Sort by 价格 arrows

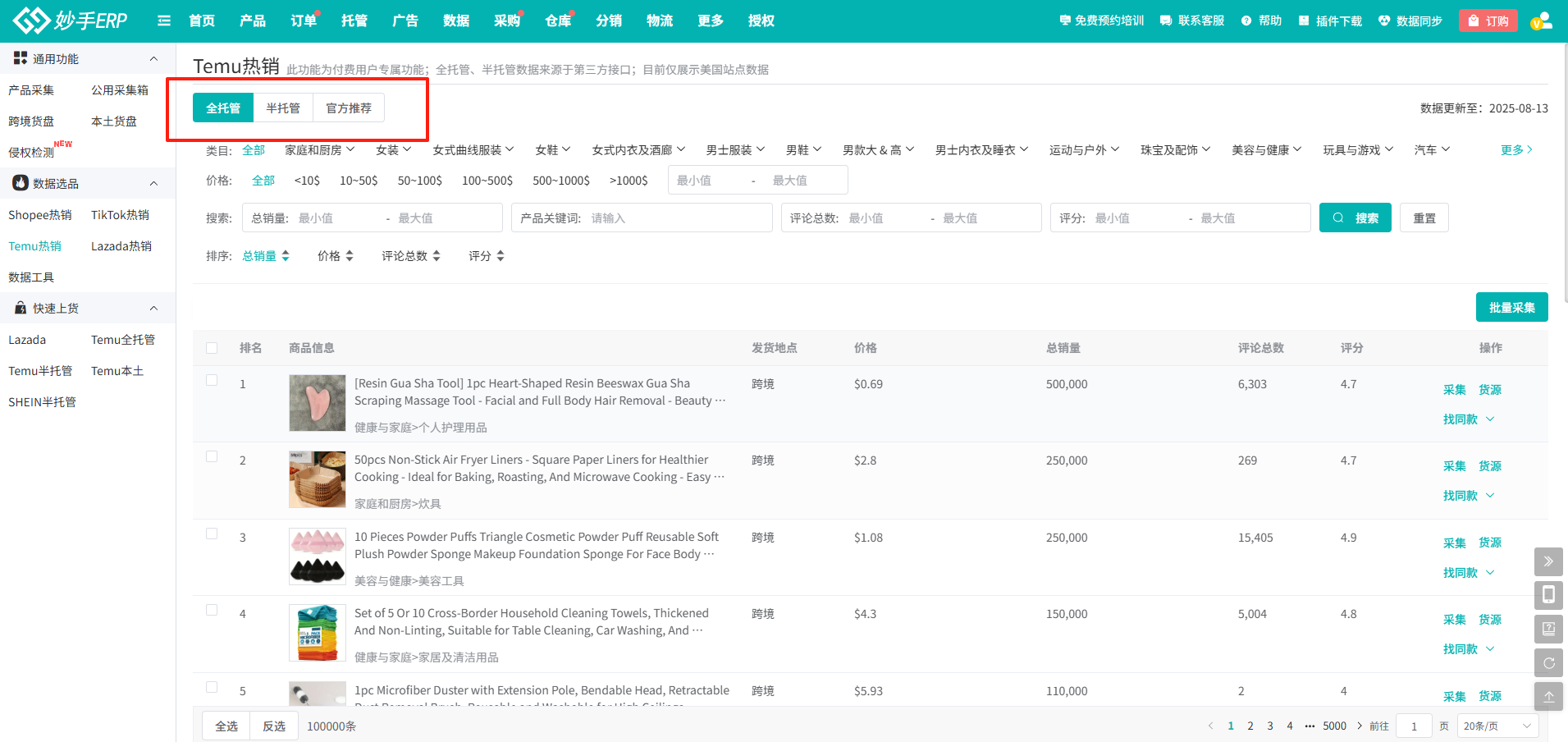(350, 256)
